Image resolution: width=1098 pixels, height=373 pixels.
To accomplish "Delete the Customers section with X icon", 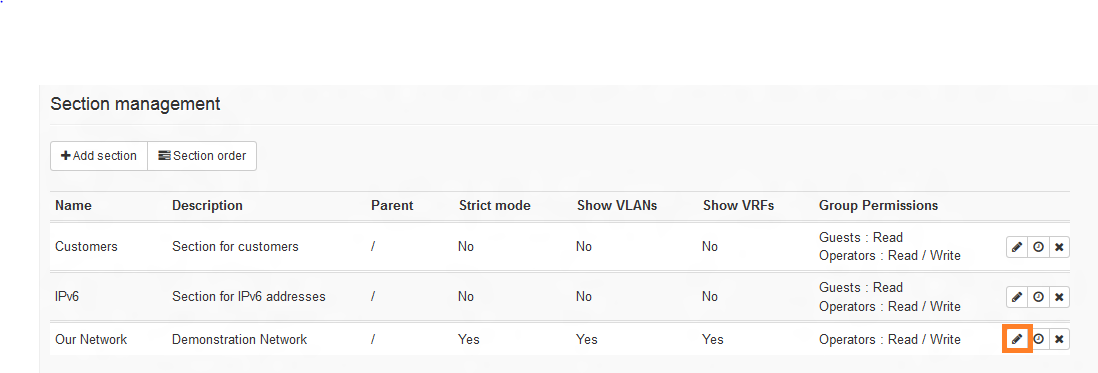I will tap(1059, 247).
